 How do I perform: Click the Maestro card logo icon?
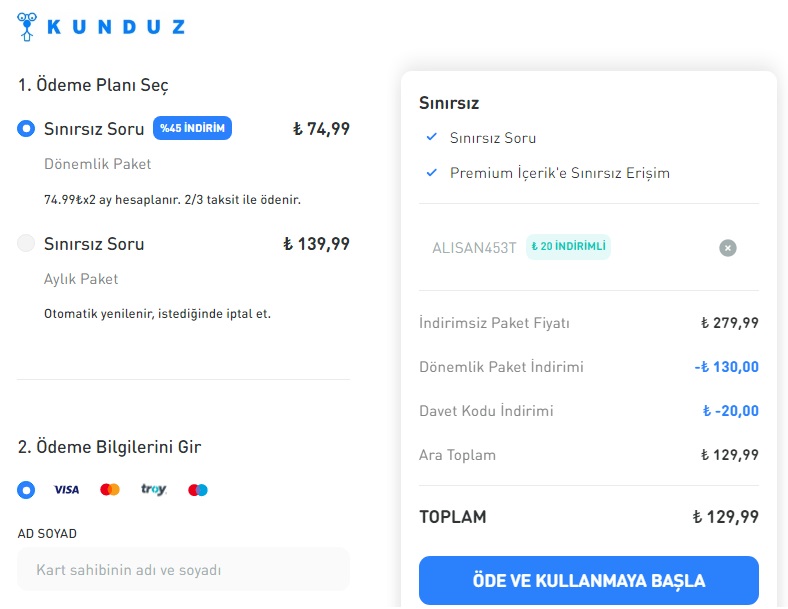(198, 489)
